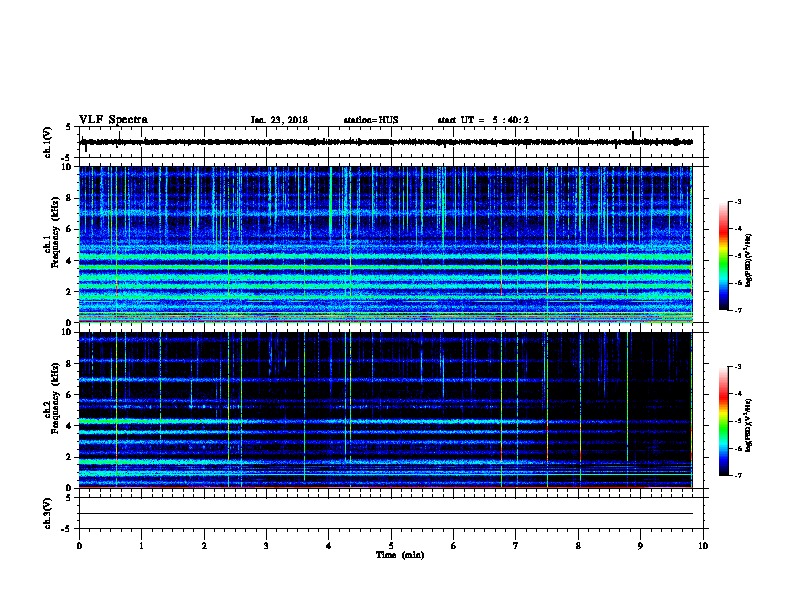Image resolution: width=792 pixels, height=612 pixels.
Task: Click the time axis tick label "3"
Action: pos(266,546)
